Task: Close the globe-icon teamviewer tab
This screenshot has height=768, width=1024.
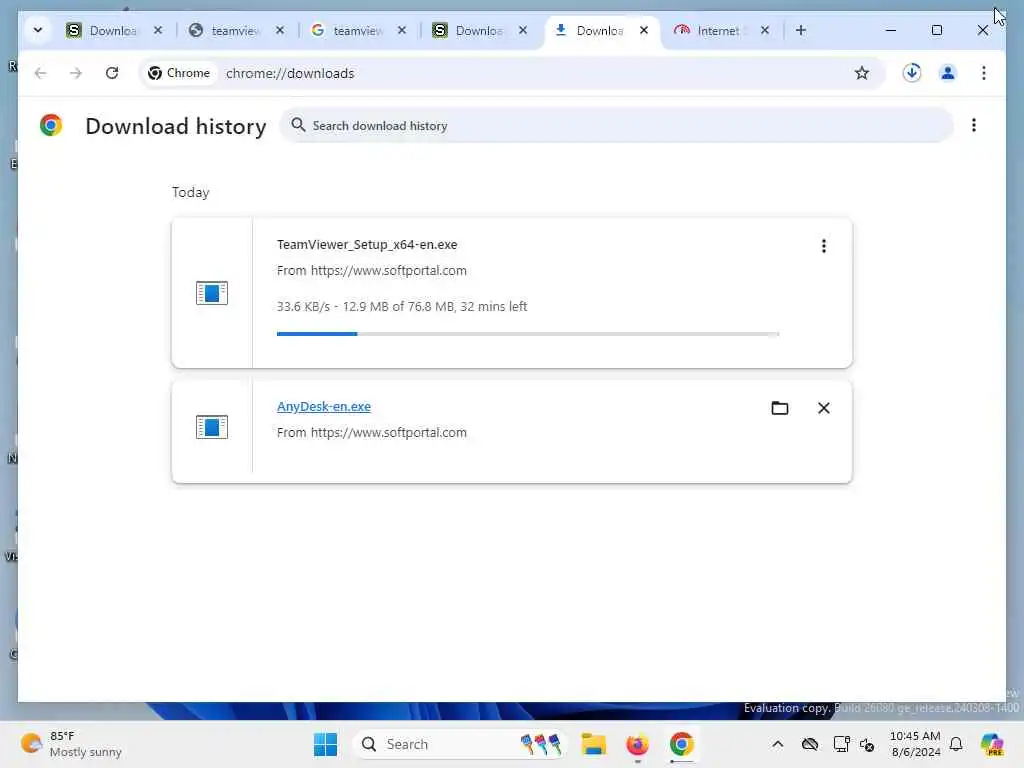Action: [280, 30]
